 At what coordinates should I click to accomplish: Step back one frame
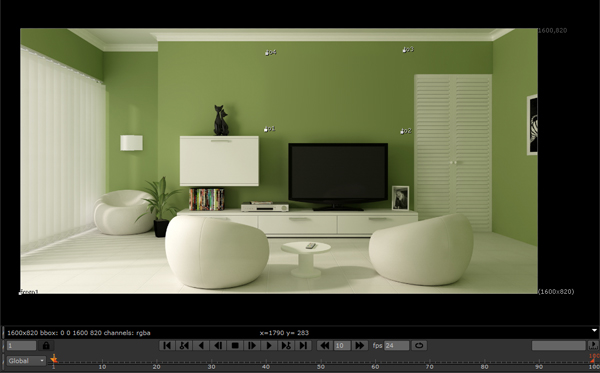click(218, 345)
